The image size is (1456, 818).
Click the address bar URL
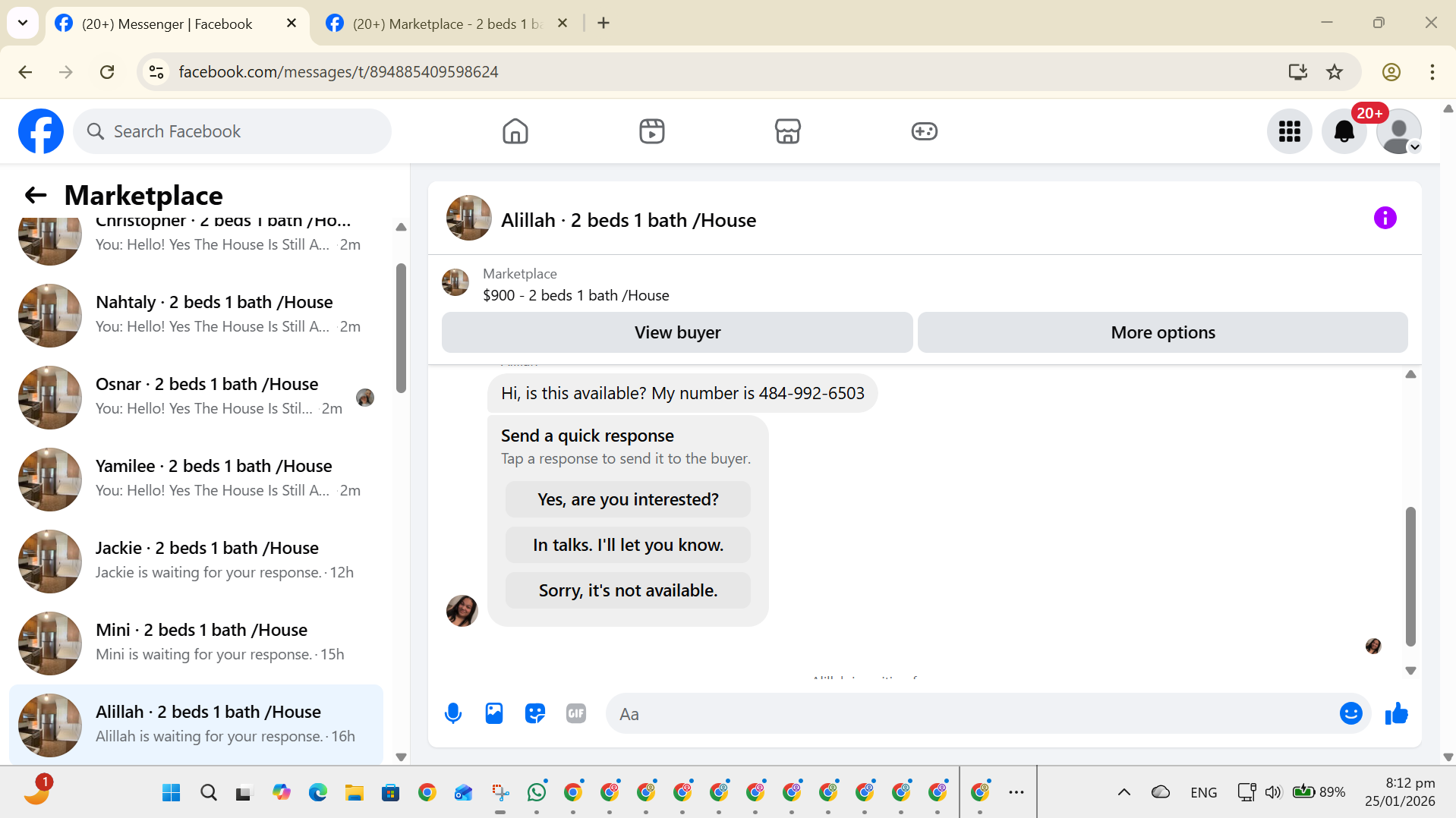[x=339, y=72]
